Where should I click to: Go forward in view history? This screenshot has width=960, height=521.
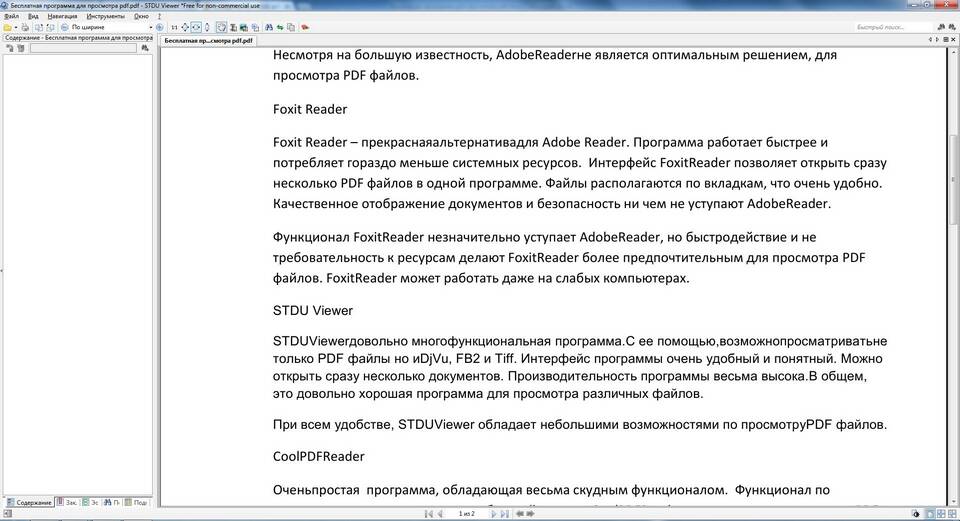coord(530,514)
